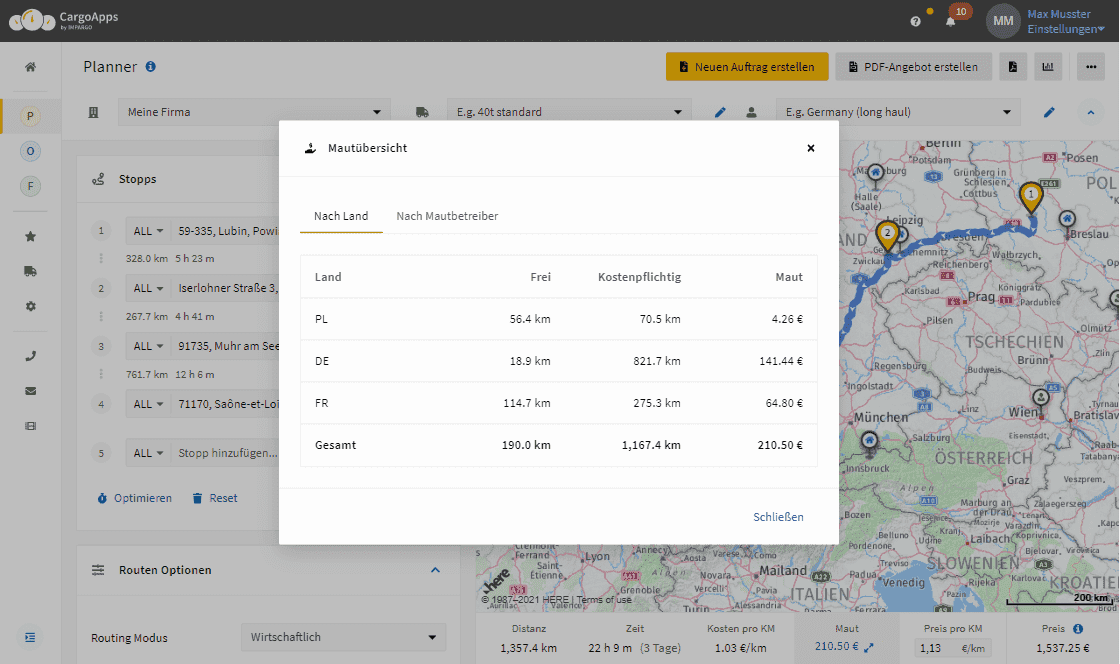Close the Mautübersicht dialog with X
The image size is (1120, 664).
tap(811, 148)
